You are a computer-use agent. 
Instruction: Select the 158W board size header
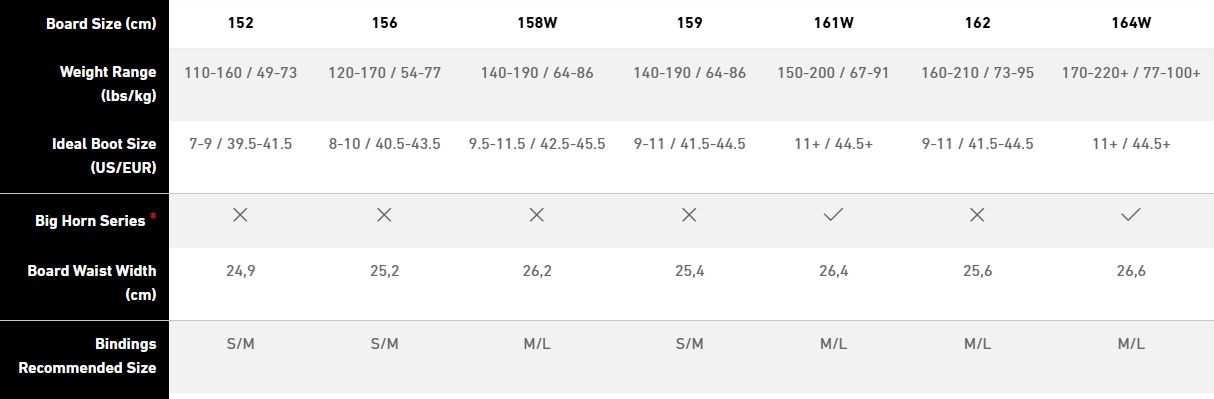[x=537, y=23]
